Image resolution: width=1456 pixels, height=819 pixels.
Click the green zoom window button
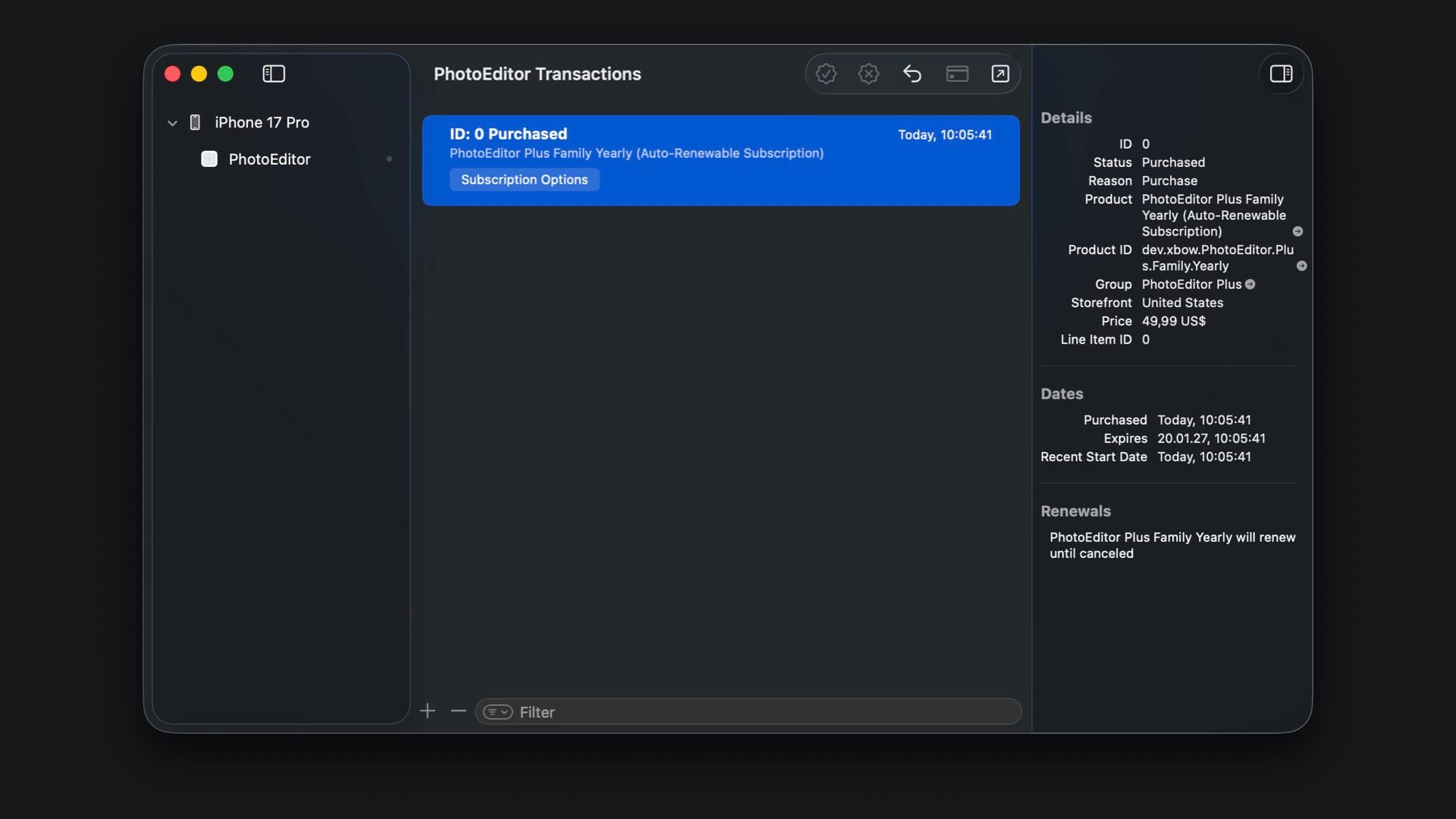pyautogui.click(x=225, y=74)
